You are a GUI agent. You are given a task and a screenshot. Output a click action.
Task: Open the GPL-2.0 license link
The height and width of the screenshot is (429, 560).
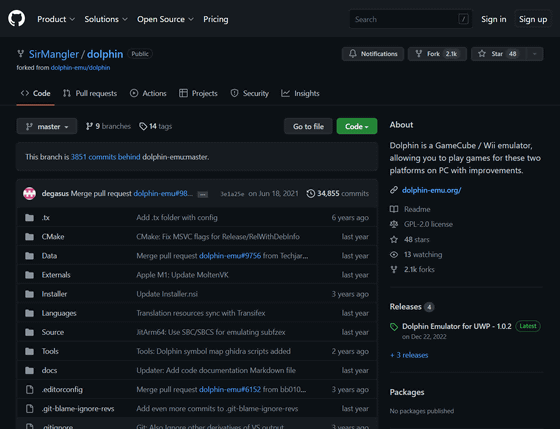428,224
